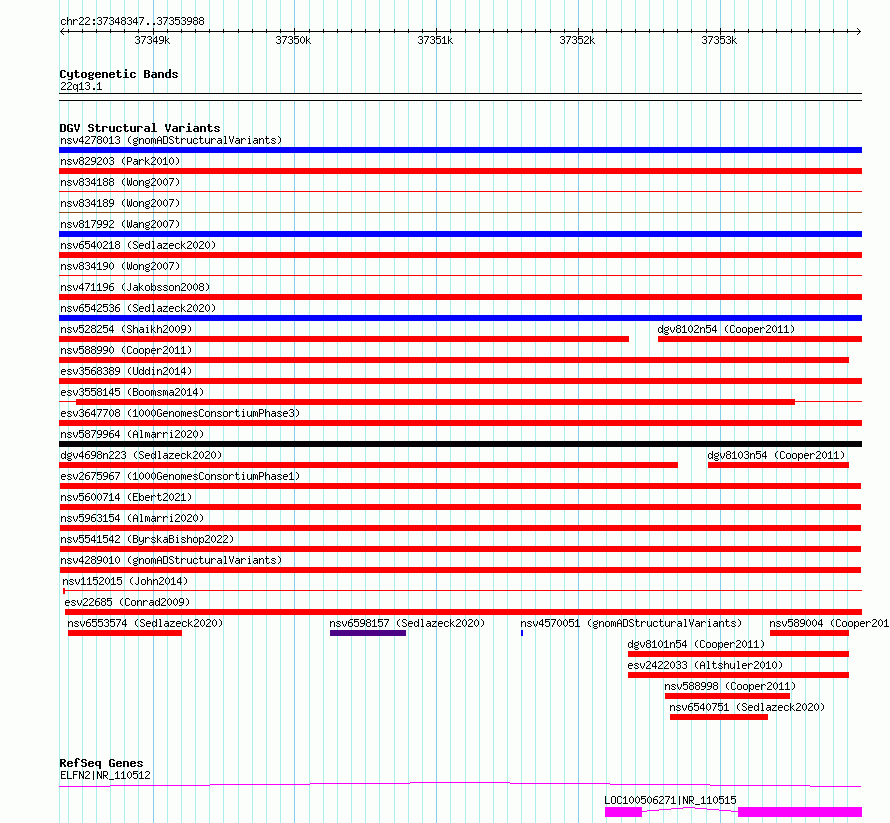Image resolution: width=890 pixels, height=823 pixels.
Task: Click the chr22:37348347..37353988 coordinate label
Action: (132, 21)
